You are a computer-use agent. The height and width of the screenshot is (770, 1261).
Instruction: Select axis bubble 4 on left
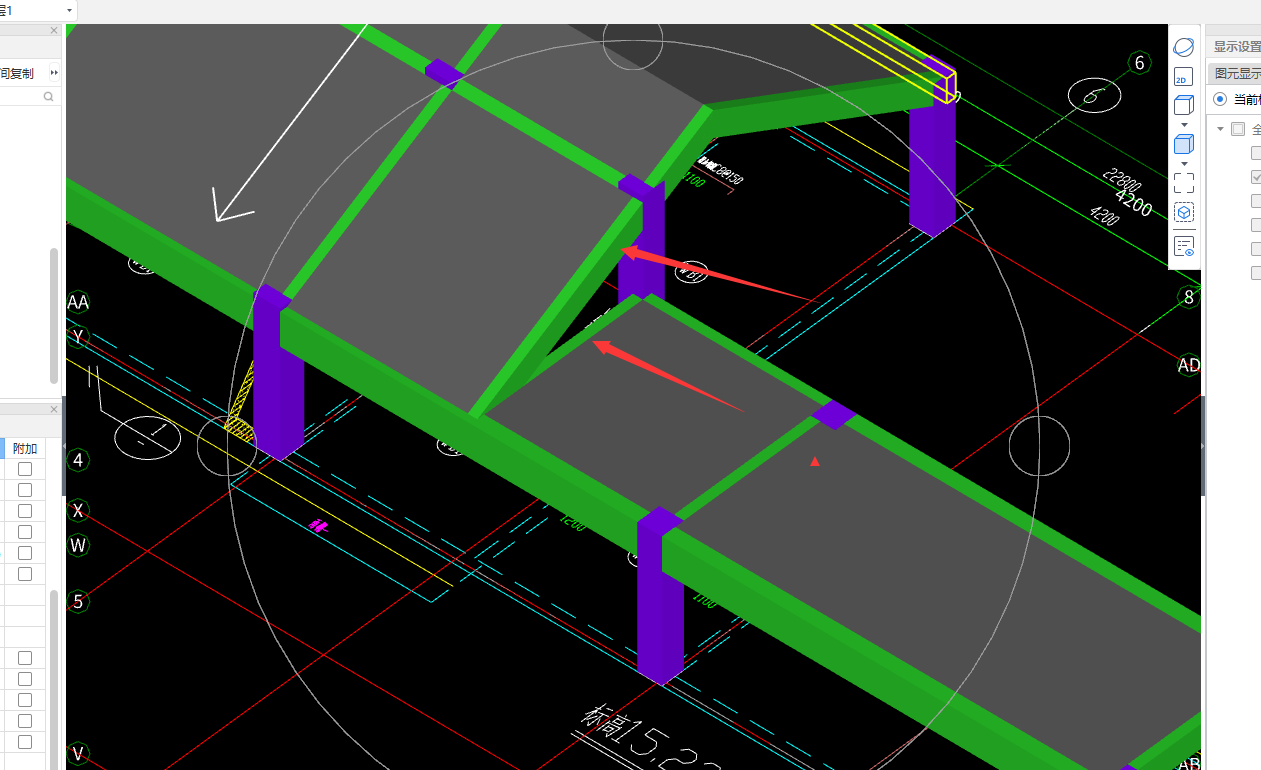coord(78,461)
